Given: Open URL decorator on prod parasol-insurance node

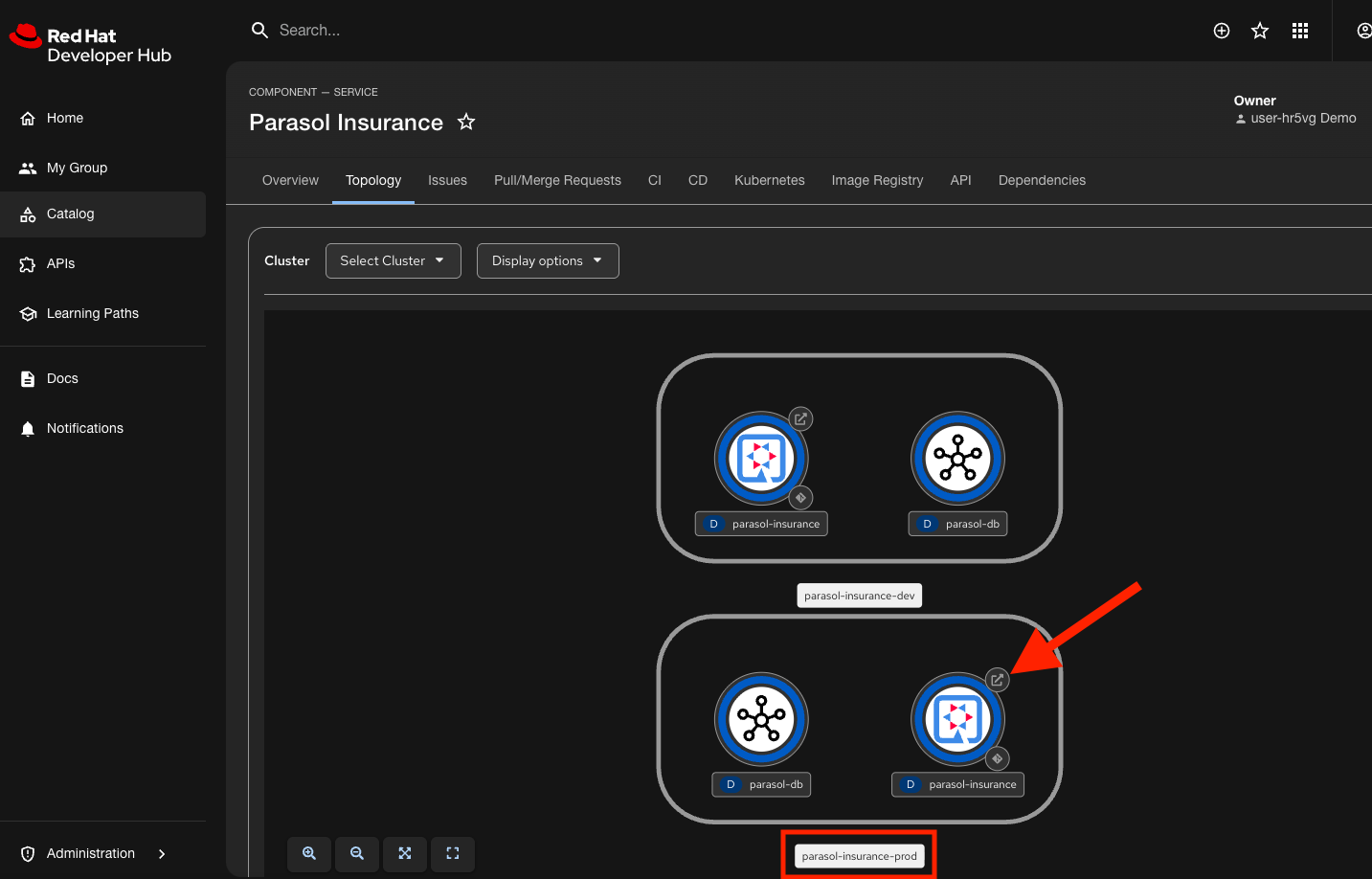Looking at the screenshot, I should pos(997,679).
